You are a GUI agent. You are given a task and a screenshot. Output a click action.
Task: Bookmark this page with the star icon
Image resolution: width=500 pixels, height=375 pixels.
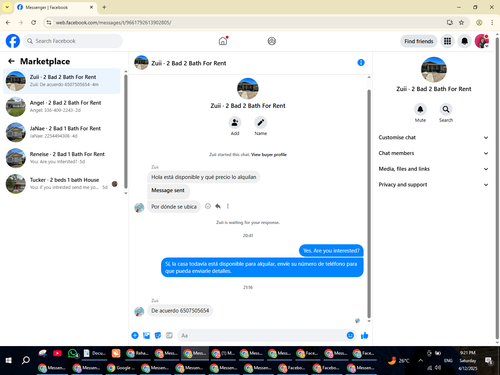[461, 22]
